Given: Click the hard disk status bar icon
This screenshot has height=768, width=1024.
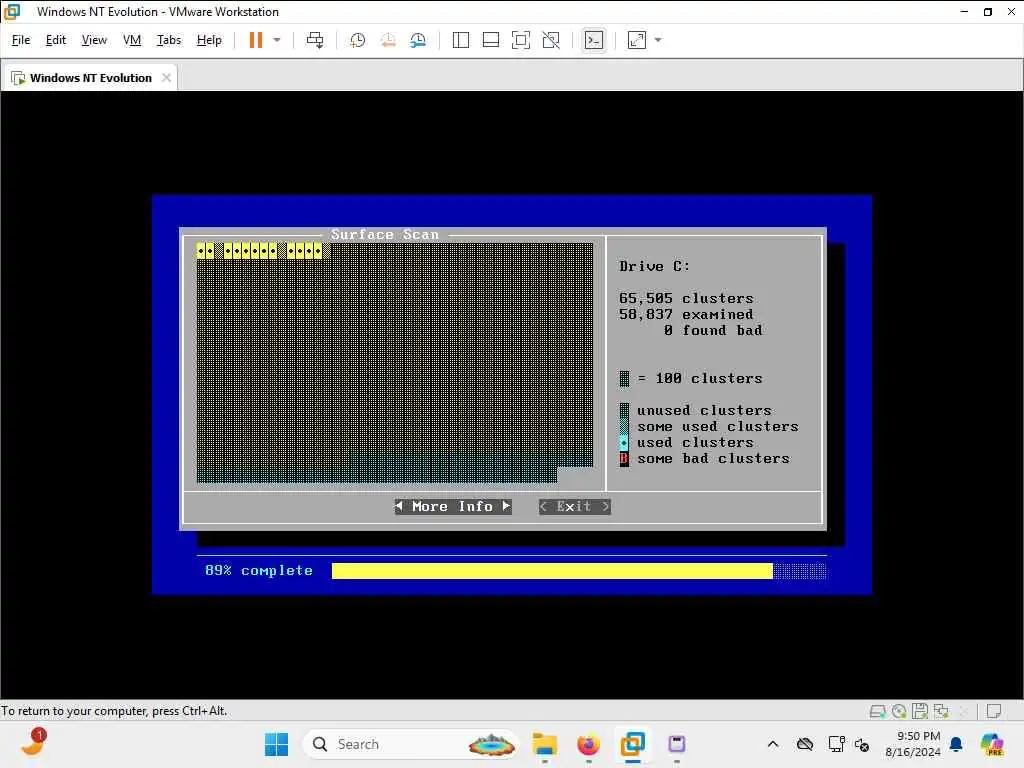Looking at the screenshot, I should (x=878, y=711).
